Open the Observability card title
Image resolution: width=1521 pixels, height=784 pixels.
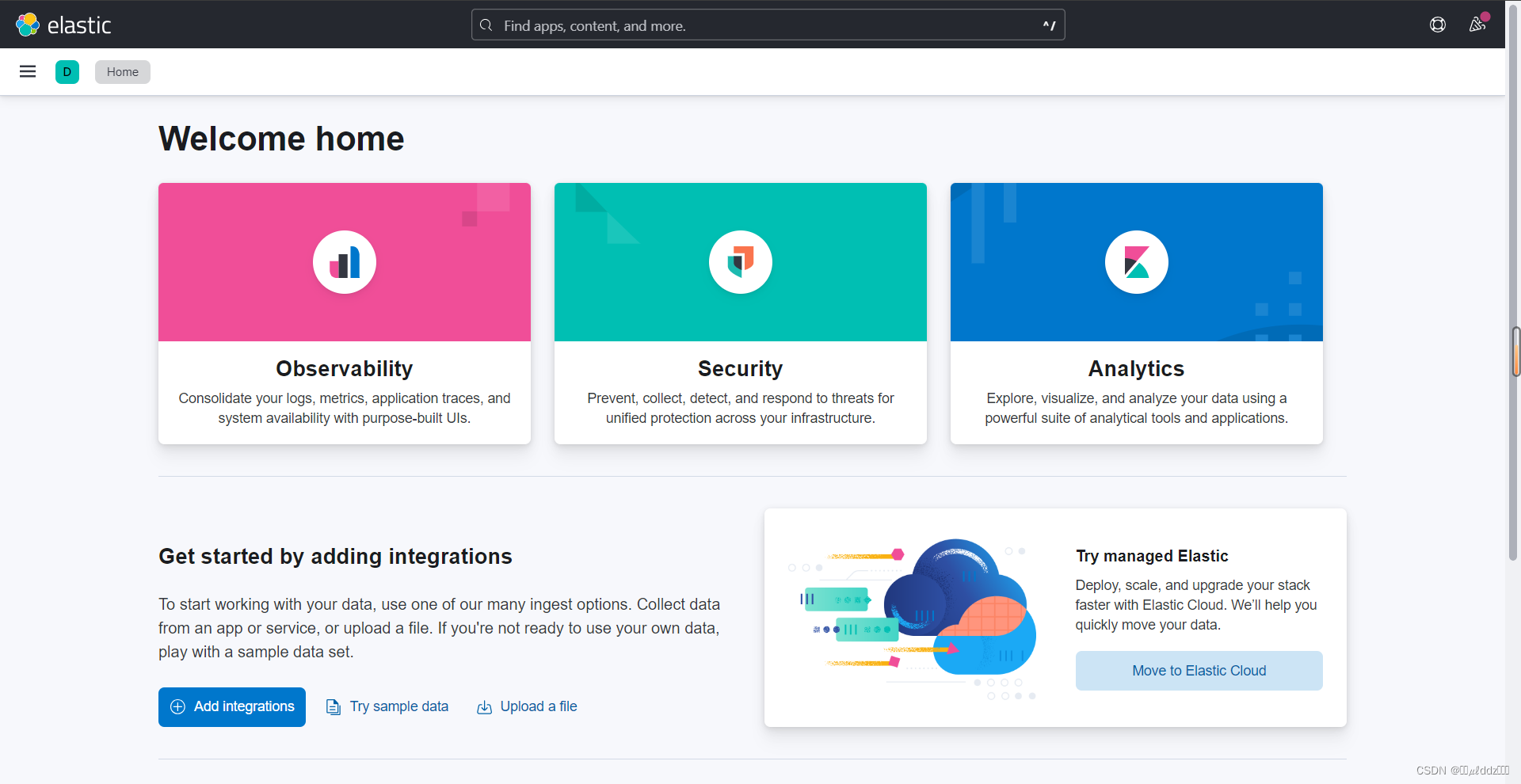345,368
